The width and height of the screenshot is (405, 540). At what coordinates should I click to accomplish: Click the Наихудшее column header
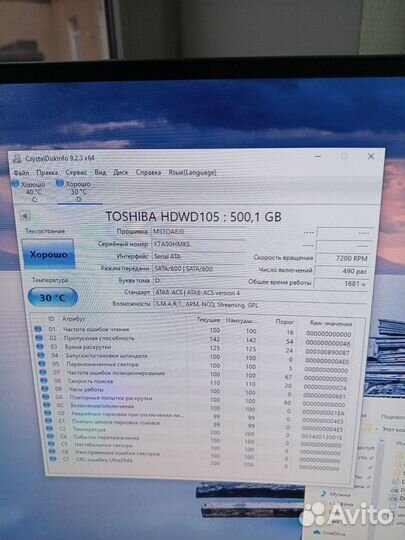coord(241,321)
